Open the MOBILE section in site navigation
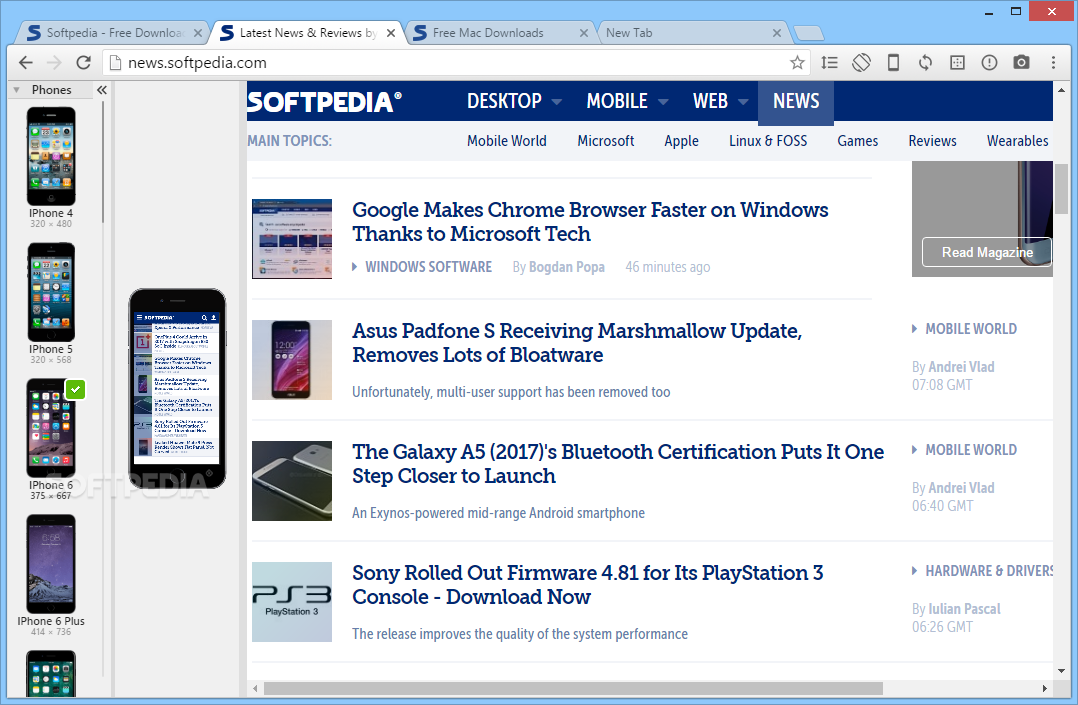 coord(617,102)
